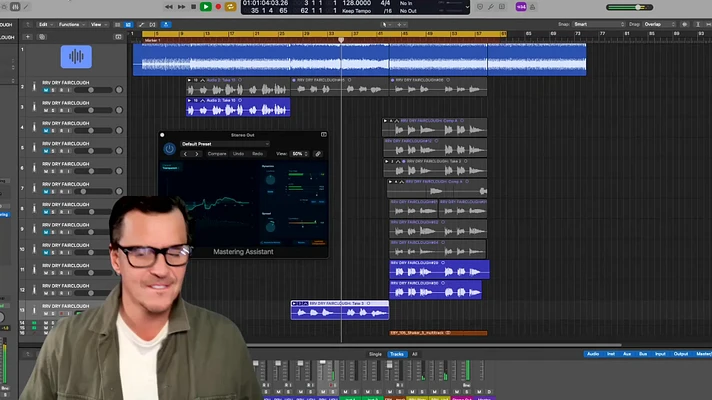
Task: Click the highlighted grid view icon
Action: pos(128,25)
